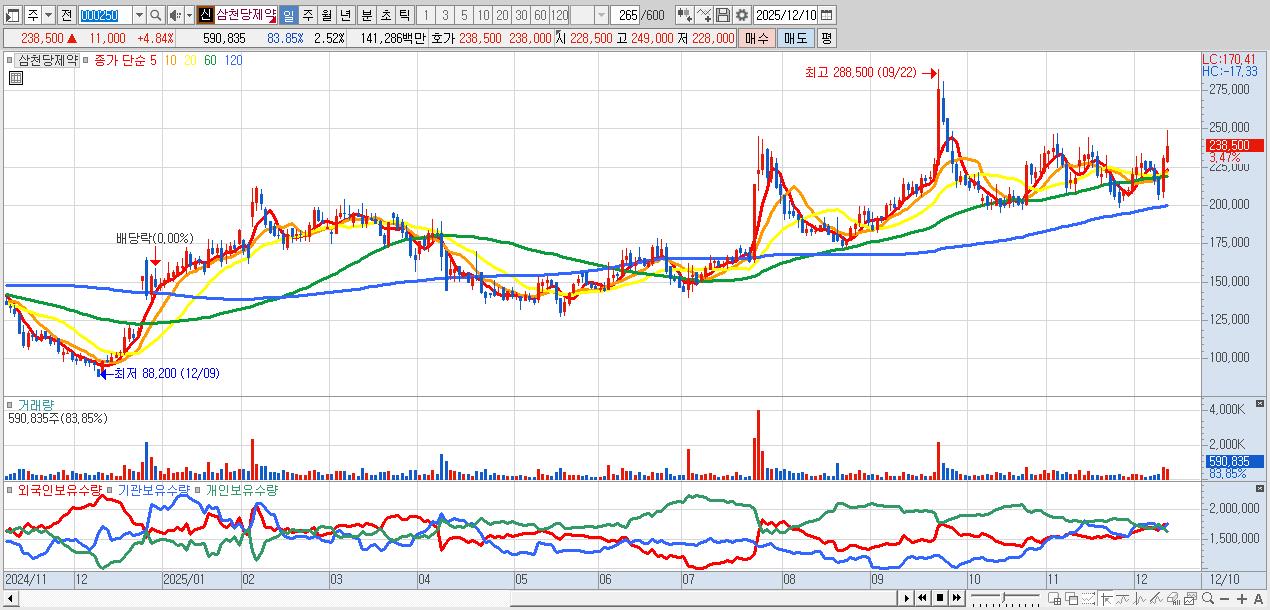The height and width of the screenshot is (610, 1270).
Task: Click the 기관보유수량 legend marker
Action: pos(112,490)
